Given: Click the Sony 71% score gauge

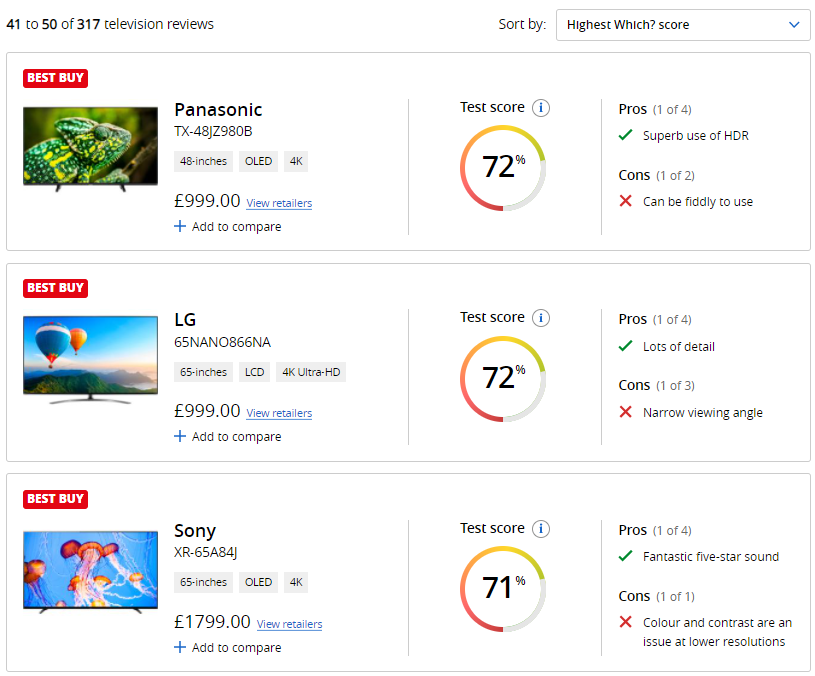Looking at the screenshot, I should click(503, 588).
